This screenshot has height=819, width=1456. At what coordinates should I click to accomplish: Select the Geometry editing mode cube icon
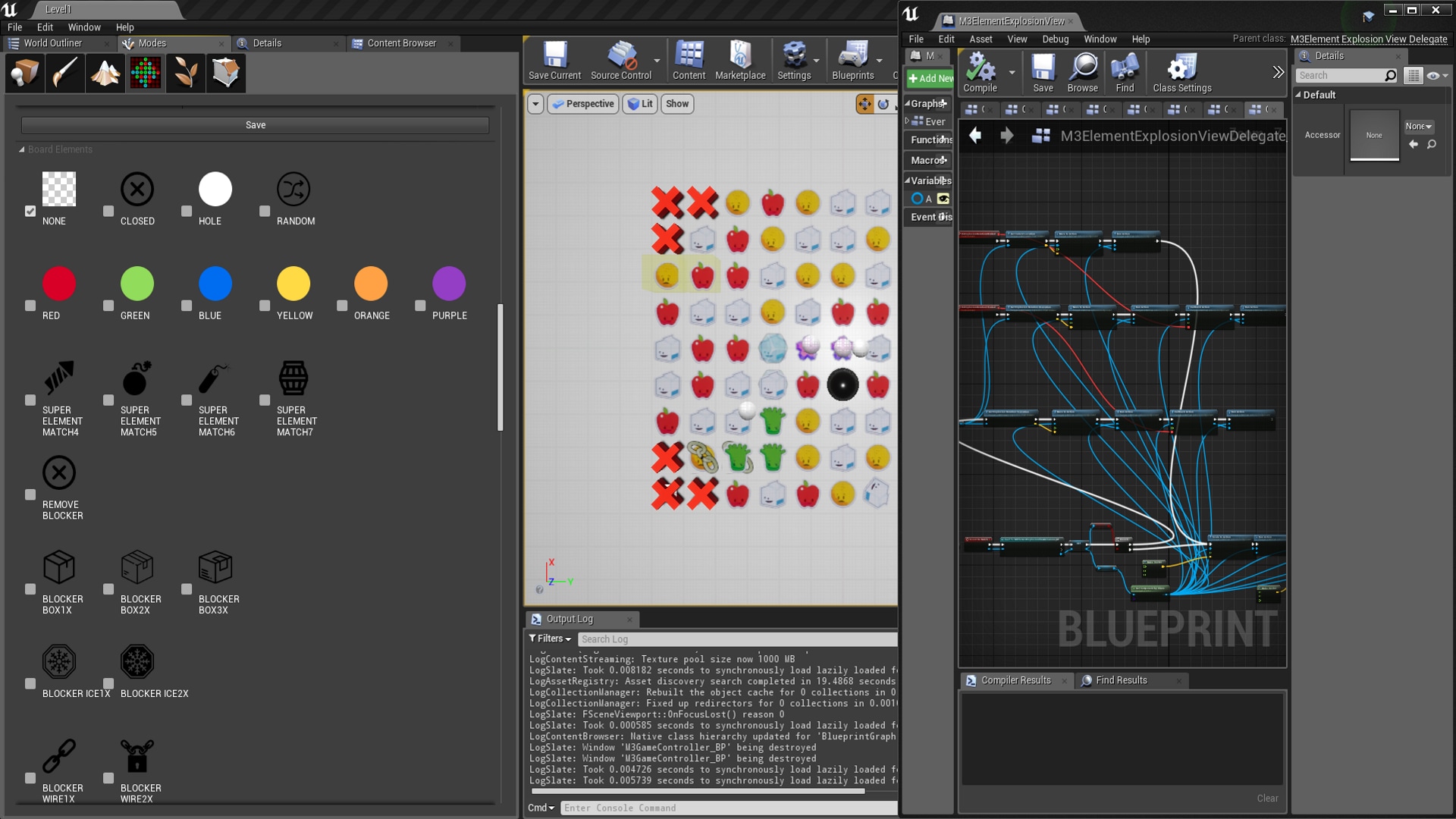[x=225, y=73]
